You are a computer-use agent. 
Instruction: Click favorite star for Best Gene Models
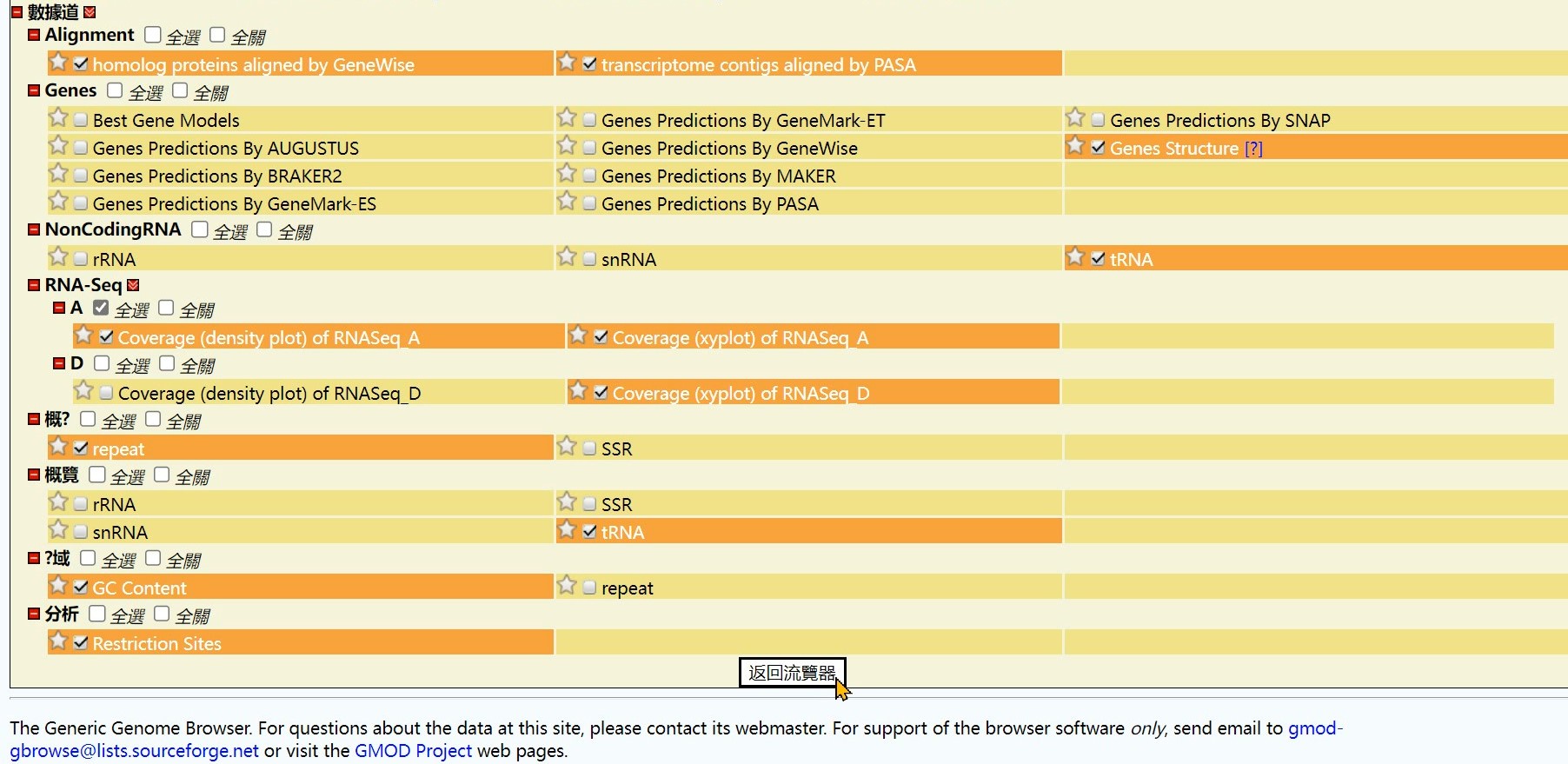58,117
